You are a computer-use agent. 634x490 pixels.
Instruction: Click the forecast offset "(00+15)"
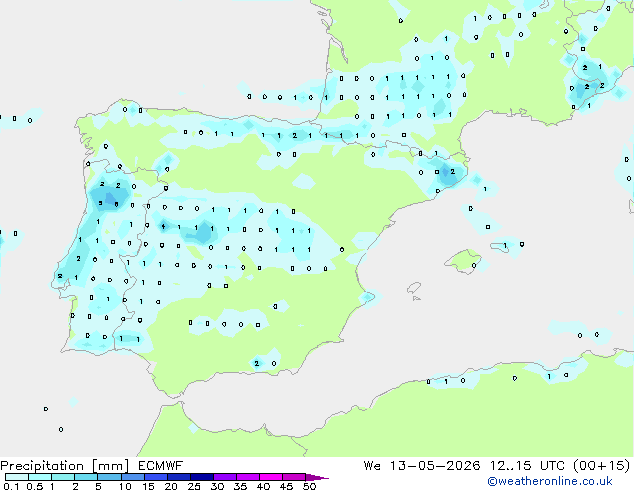(601, 466)
